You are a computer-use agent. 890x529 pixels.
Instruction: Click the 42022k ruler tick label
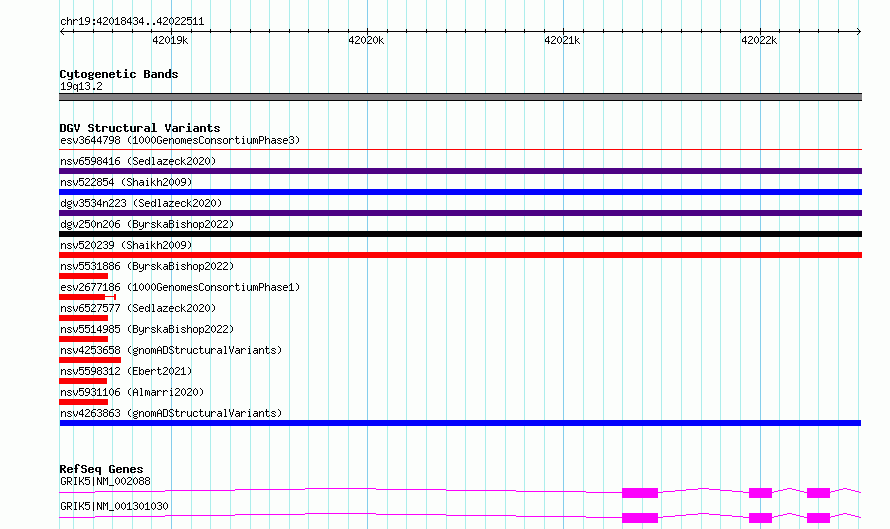(x=759, y=40)
